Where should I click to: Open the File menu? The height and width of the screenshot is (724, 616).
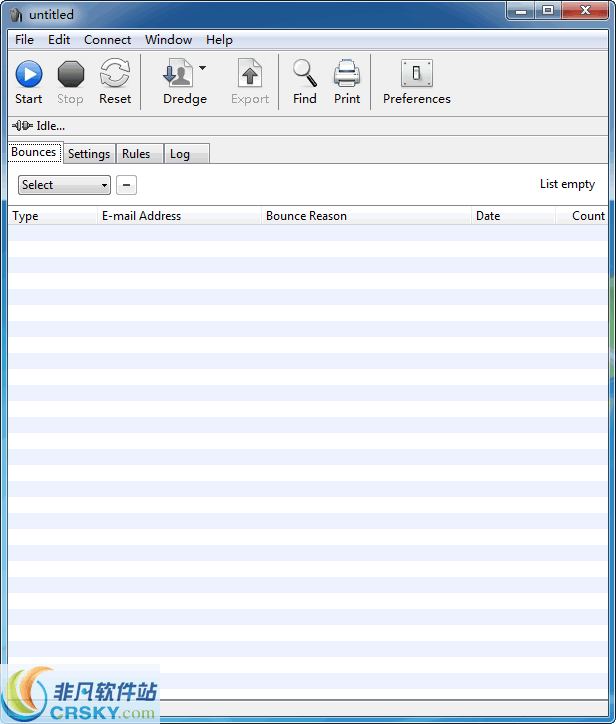point(24,40)
